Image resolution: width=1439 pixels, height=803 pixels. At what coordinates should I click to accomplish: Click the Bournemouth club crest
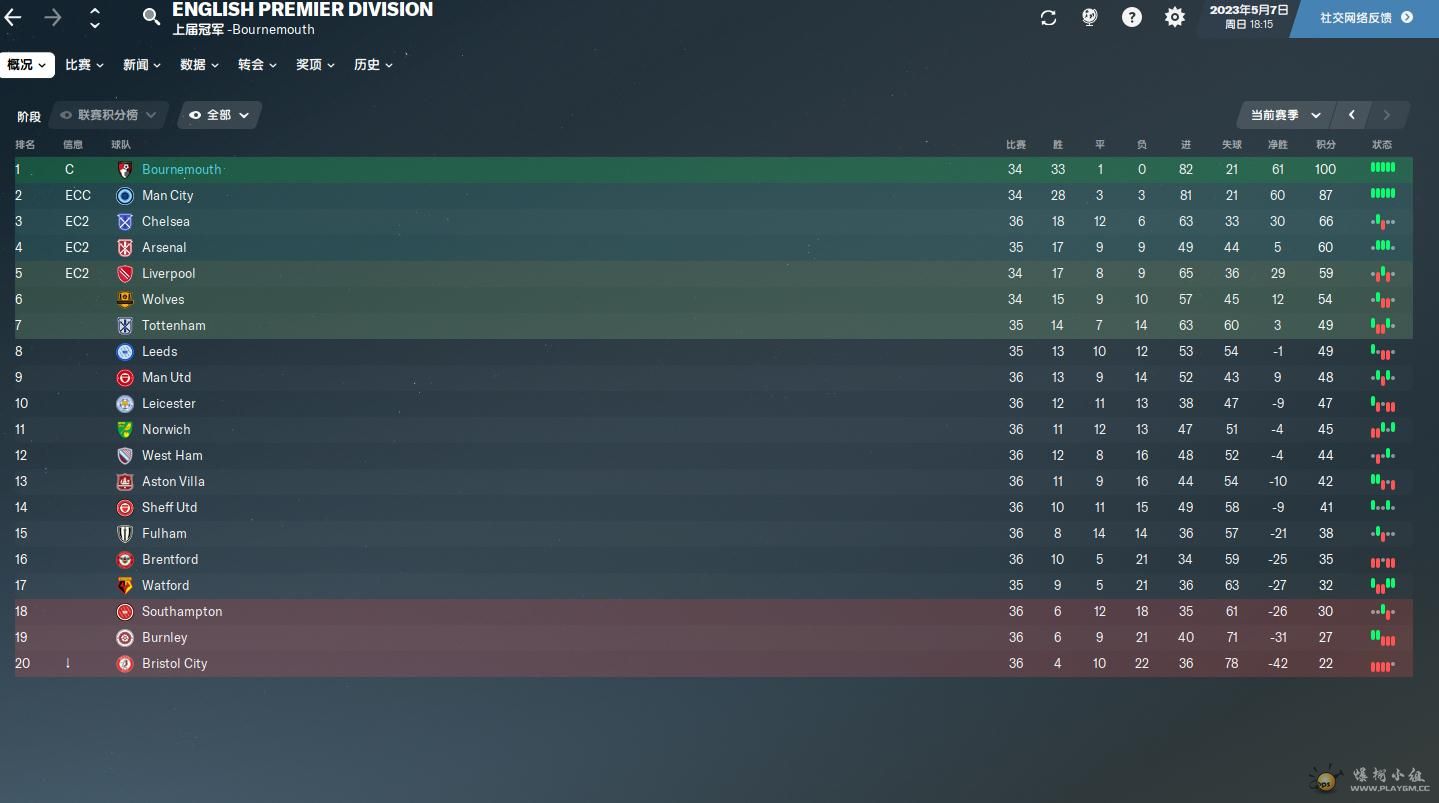click(x=125, y=170)
